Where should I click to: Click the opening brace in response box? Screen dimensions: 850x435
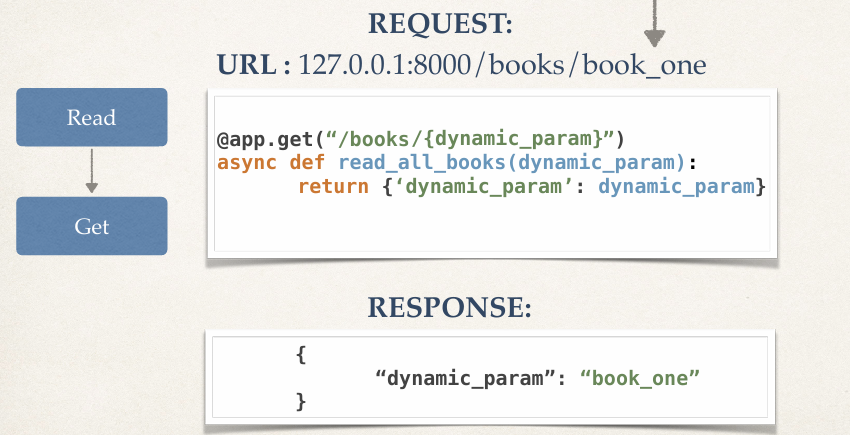(301, 355)
